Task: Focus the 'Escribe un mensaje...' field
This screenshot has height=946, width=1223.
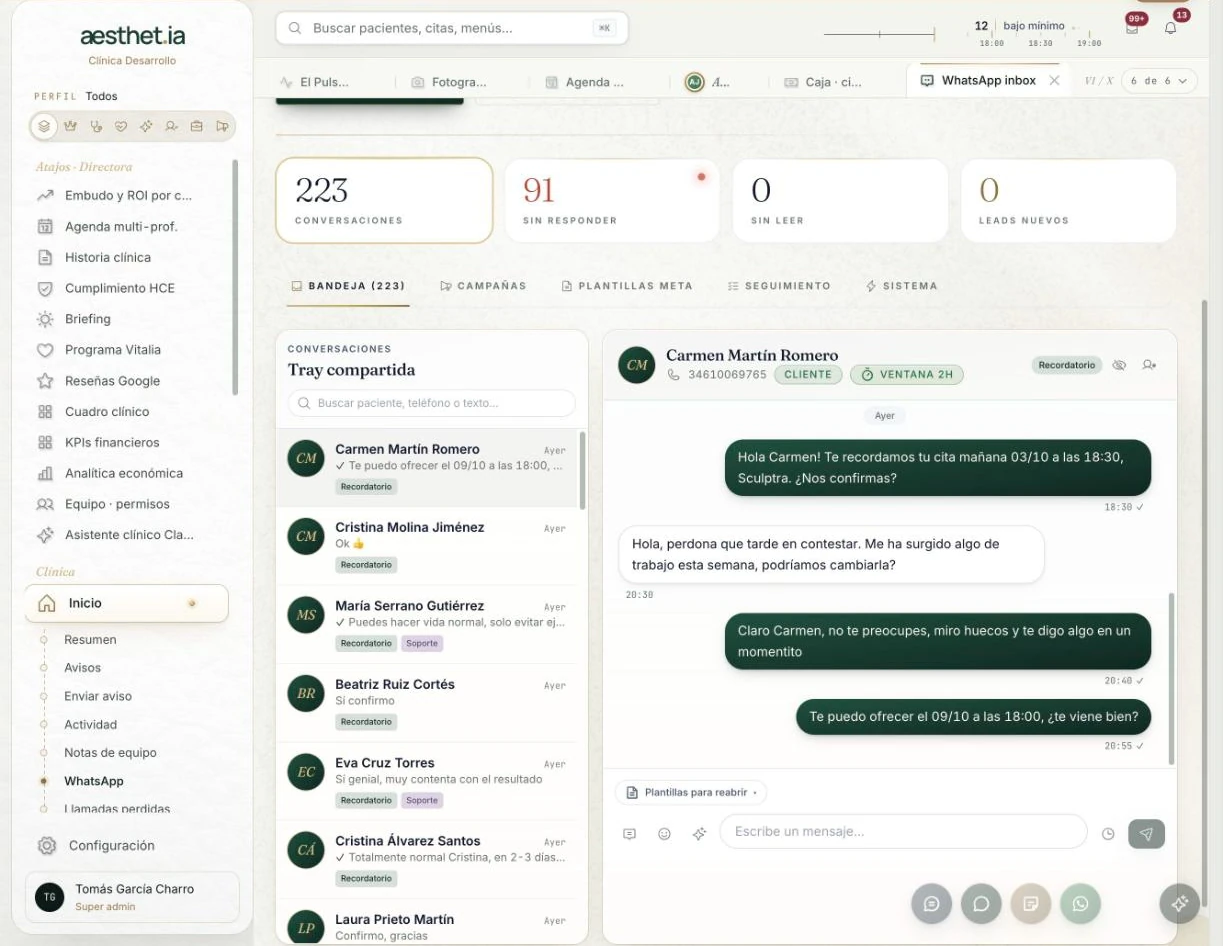Action: [x=903, y=832]
